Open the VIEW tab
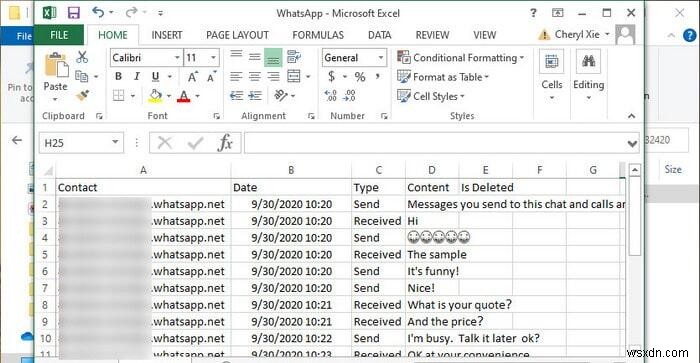Image resolution: width=700 pixels, height=363 pixels. pos(484,35)
